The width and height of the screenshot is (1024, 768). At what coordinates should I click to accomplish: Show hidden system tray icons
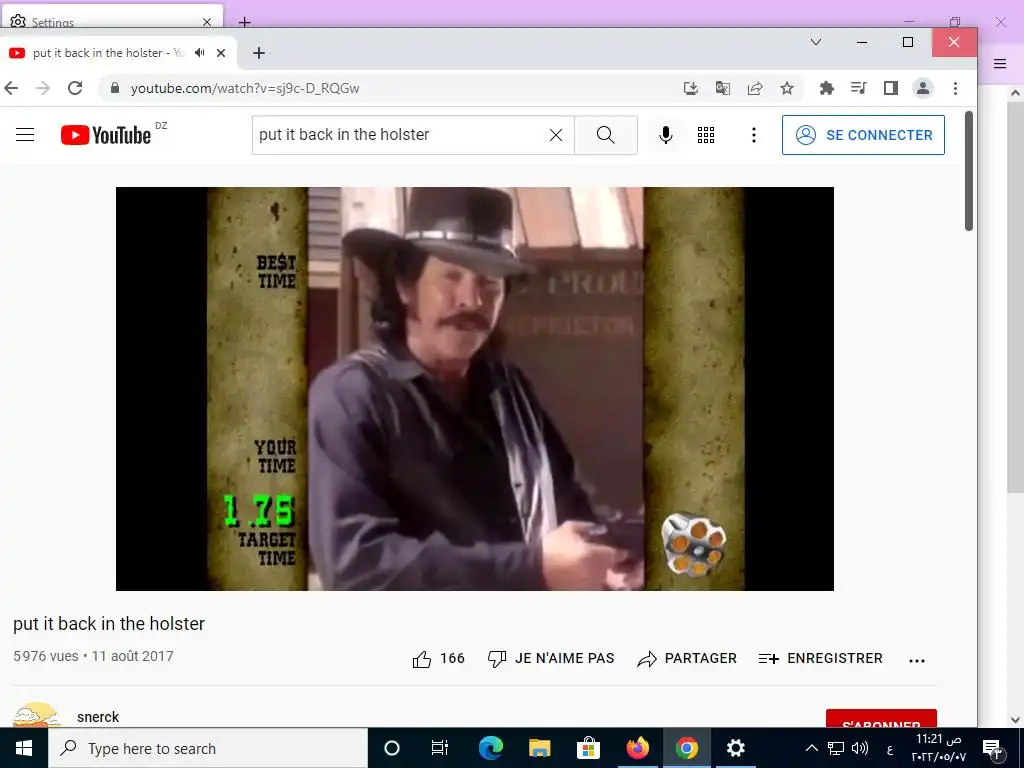pos(812,748)
